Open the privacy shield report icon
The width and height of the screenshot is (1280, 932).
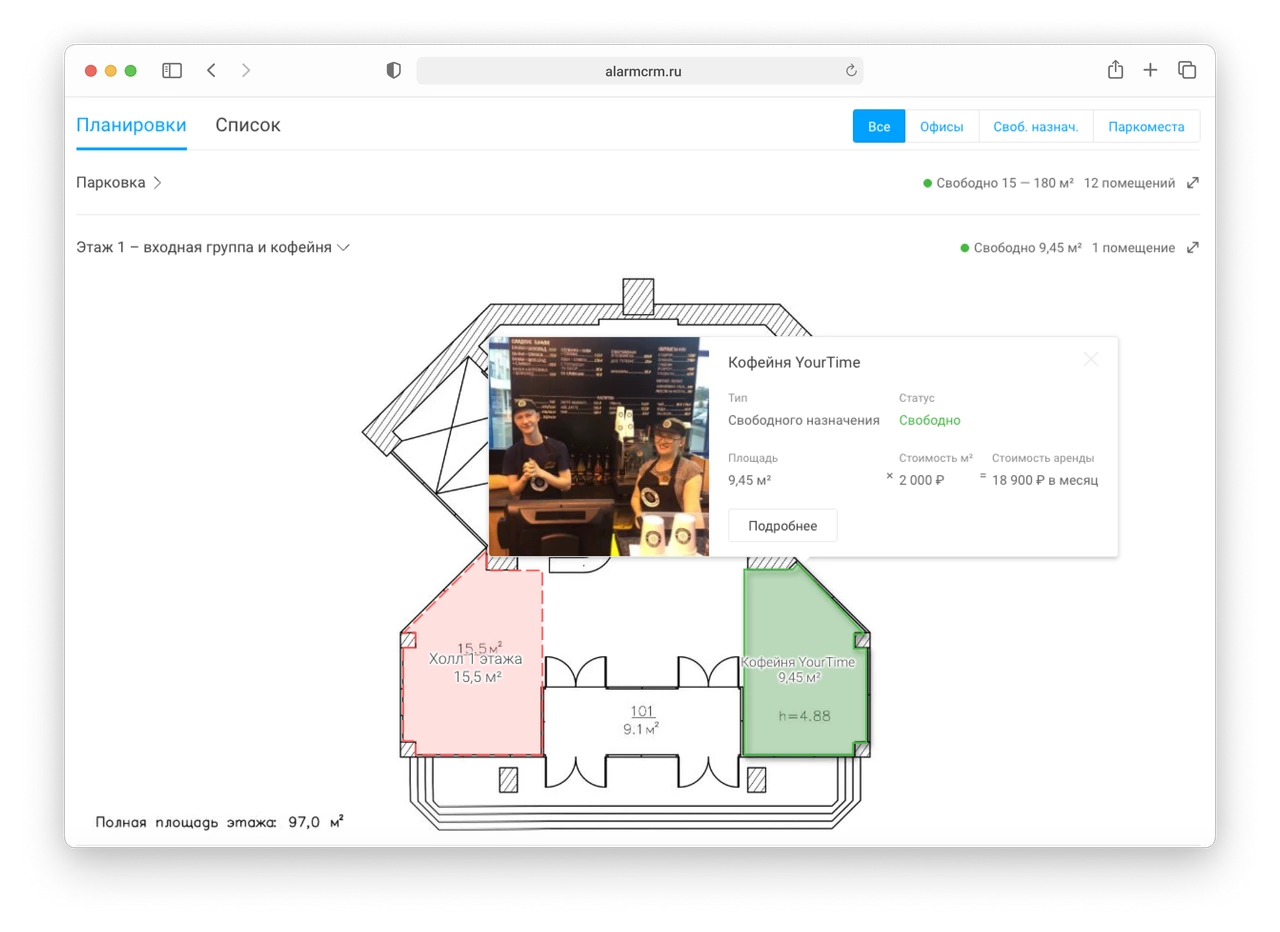click(x=394, y=70)
